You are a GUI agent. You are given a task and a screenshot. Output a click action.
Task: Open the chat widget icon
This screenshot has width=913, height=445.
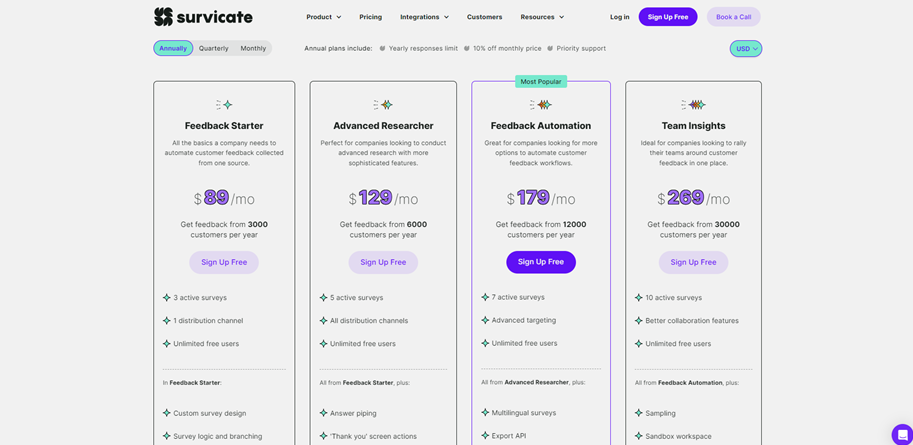903,434
